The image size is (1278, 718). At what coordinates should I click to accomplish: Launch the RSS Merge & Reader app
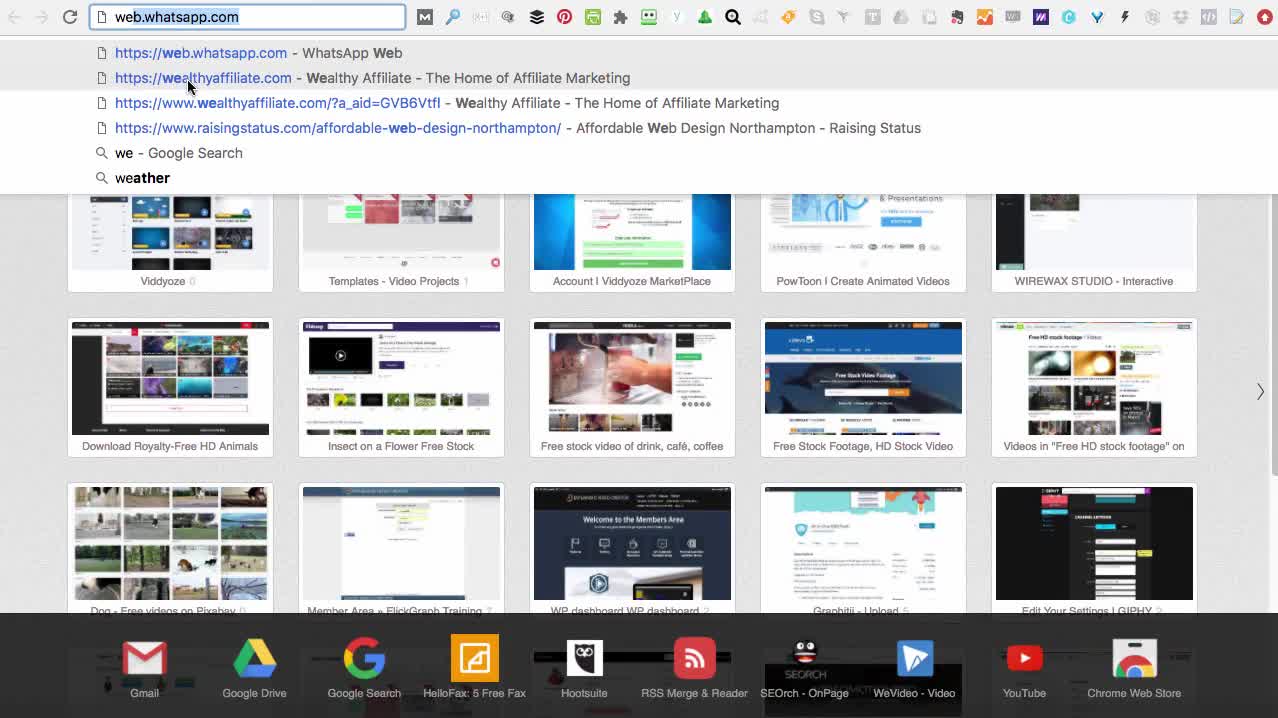pyautogui.click(x=694, y=668)
